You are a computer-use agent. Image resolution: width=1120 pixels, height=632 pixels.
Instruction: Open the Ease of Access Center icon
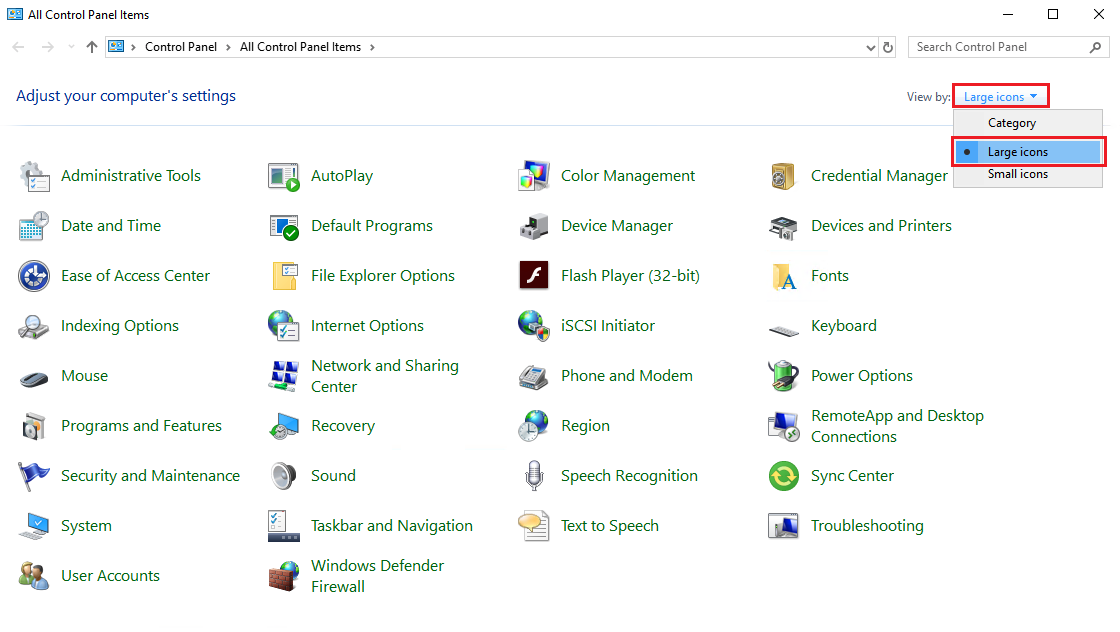[x=34, y=276]
